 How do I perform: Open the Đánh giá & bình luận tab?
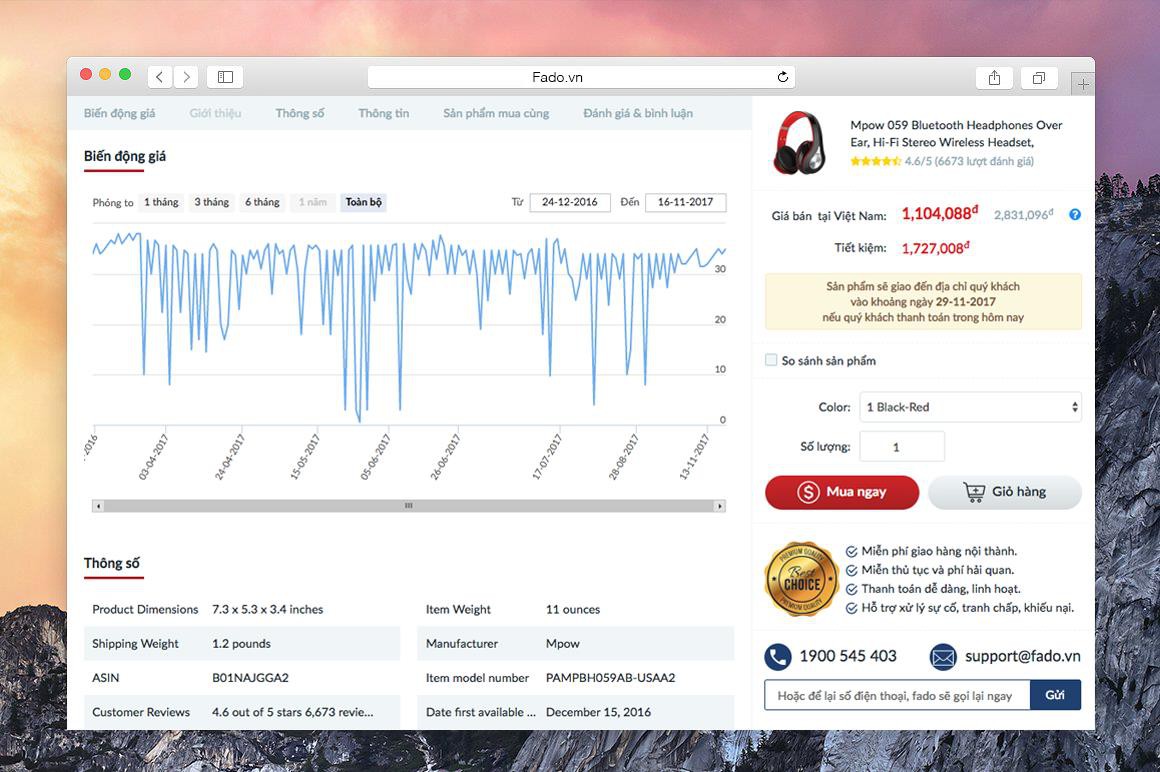click(638, 113)
